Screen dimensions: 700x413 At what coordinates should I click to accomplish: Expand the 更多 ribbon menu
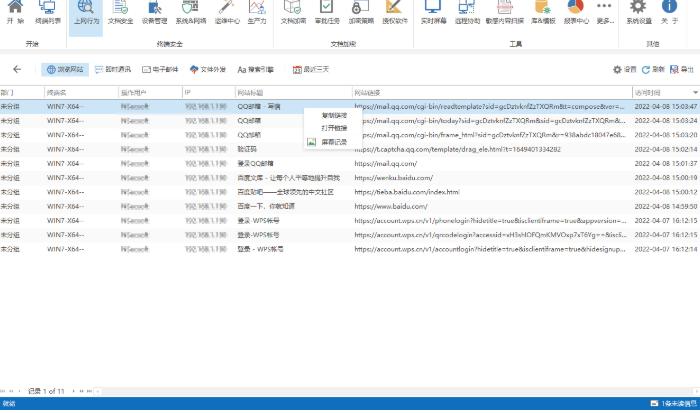pos(606,13)
